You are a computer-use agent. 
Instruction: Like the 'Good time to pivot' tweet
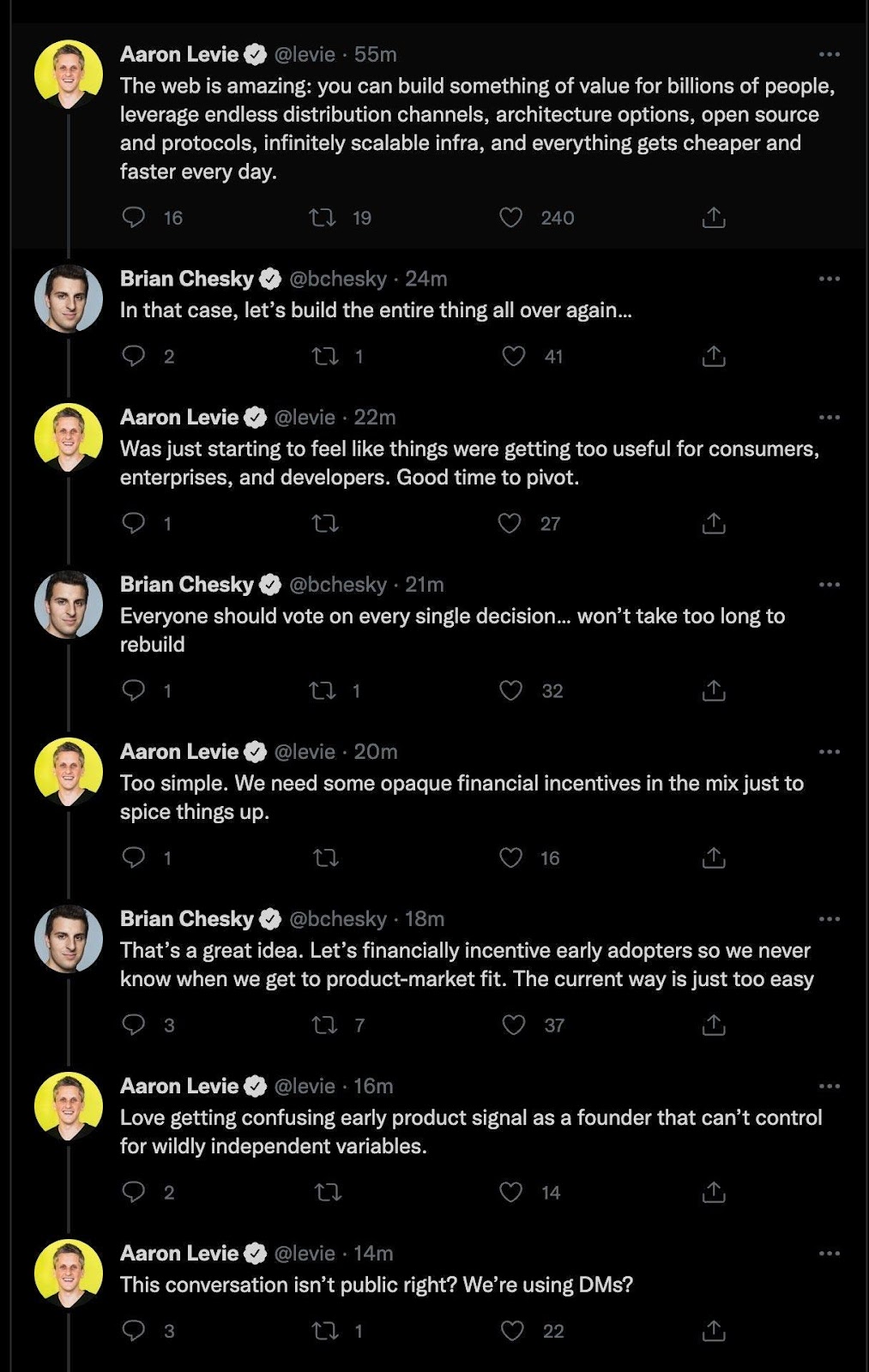click(510, 523)
